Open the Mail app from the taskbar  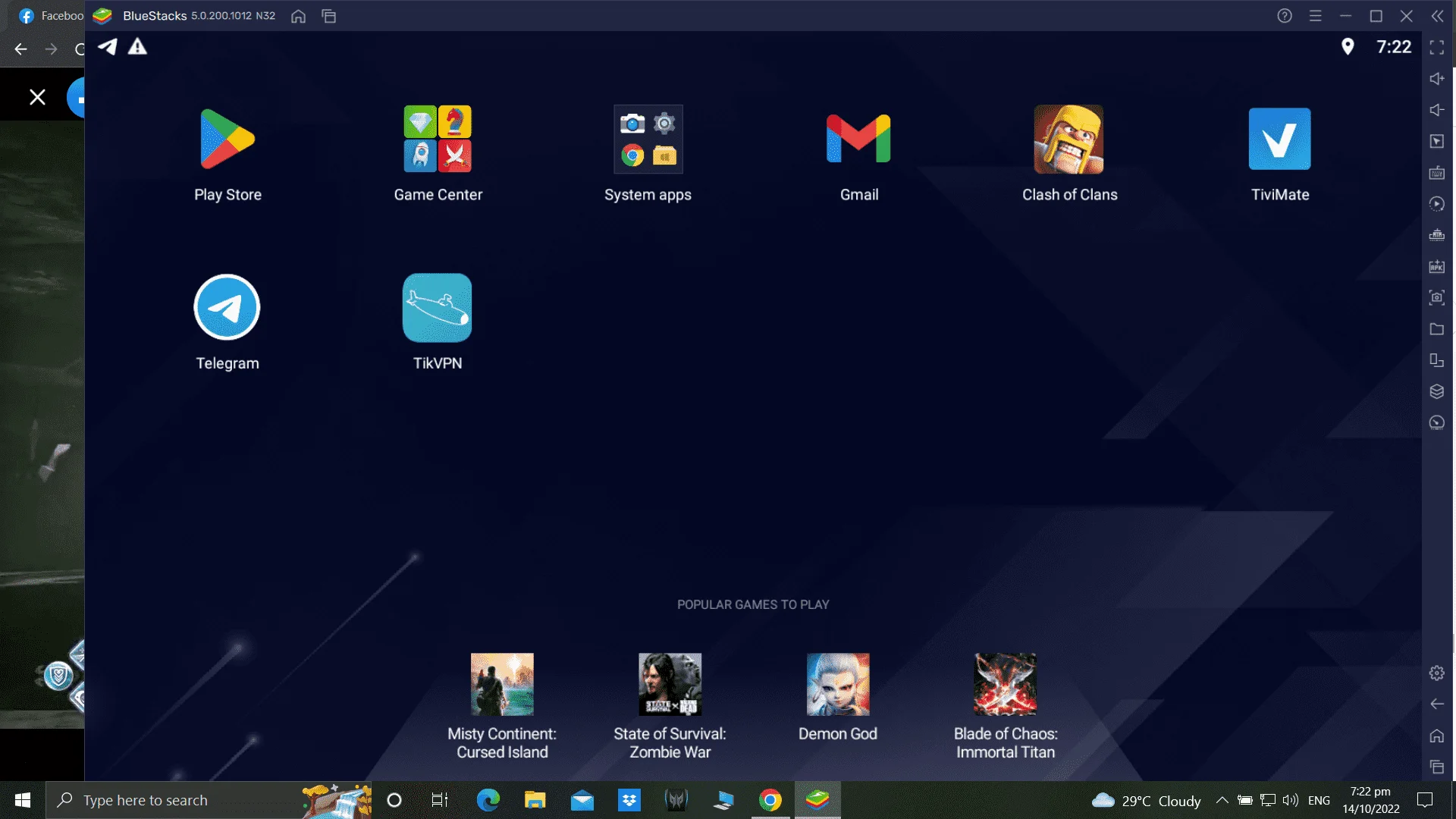pyautogui.click(x=582, y=800)
